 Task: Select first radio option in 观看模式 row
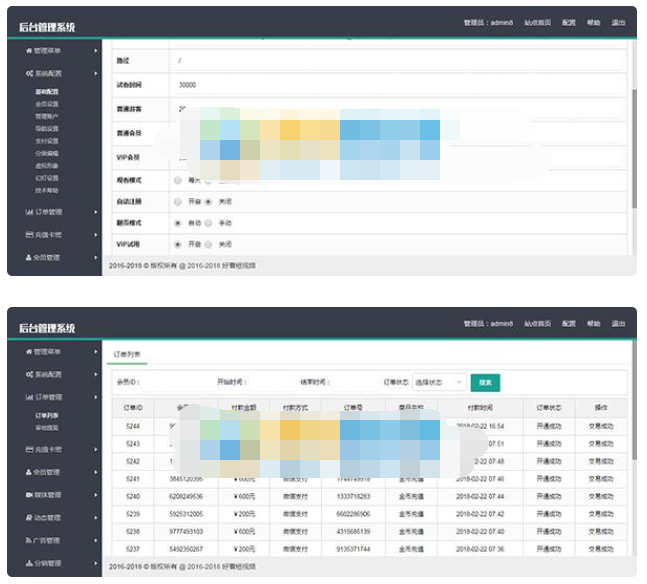pos(178,180)
